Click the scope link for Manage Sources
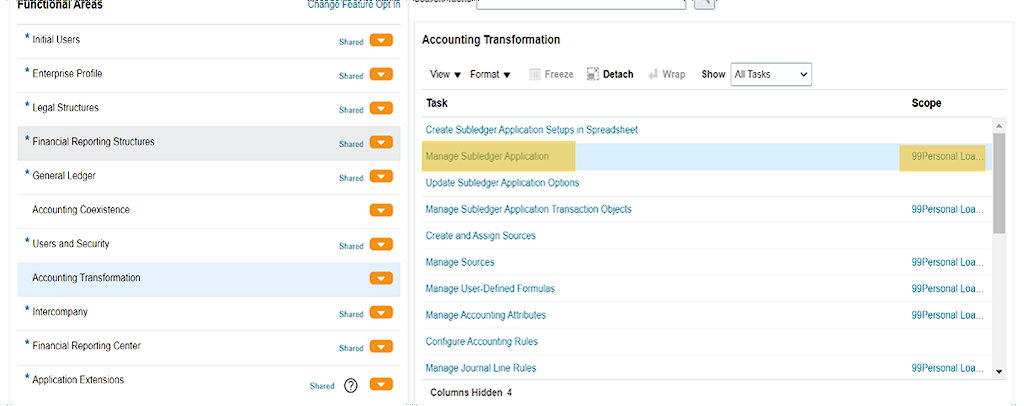The width and height of the screenshot is (1024, 406). tap(948, 262)
